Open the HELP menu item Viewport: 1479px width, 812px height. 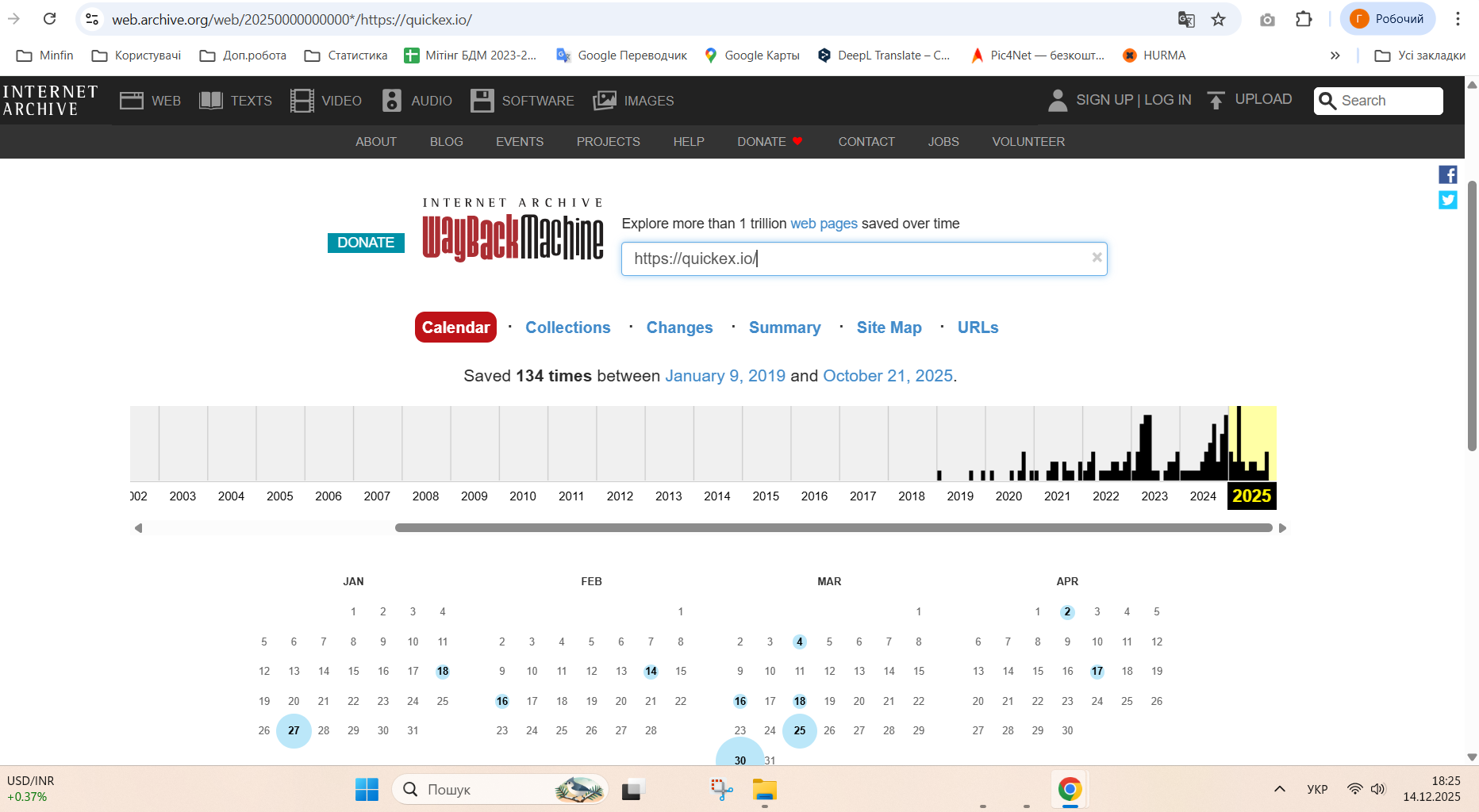[689, 142]
